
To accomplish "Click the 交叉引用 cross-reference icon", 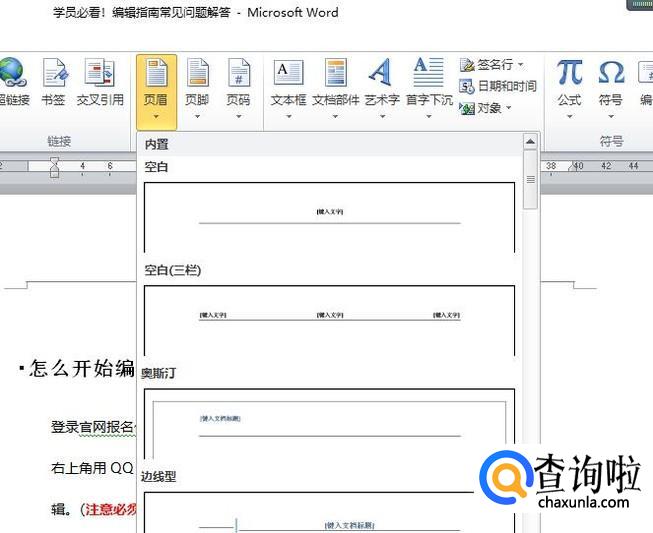I will tap(99, 72).
